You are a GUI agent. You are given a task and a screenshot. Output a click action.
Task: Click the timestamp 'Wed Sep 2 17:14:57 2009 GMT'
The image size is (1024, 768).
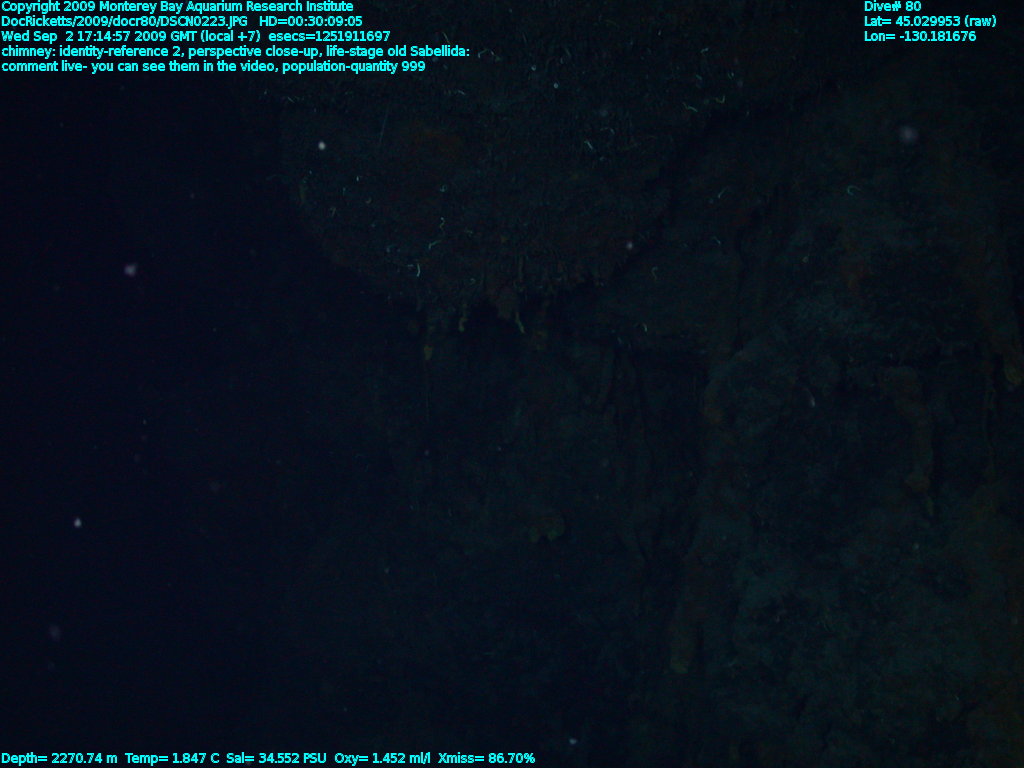[x=99, y=37]
